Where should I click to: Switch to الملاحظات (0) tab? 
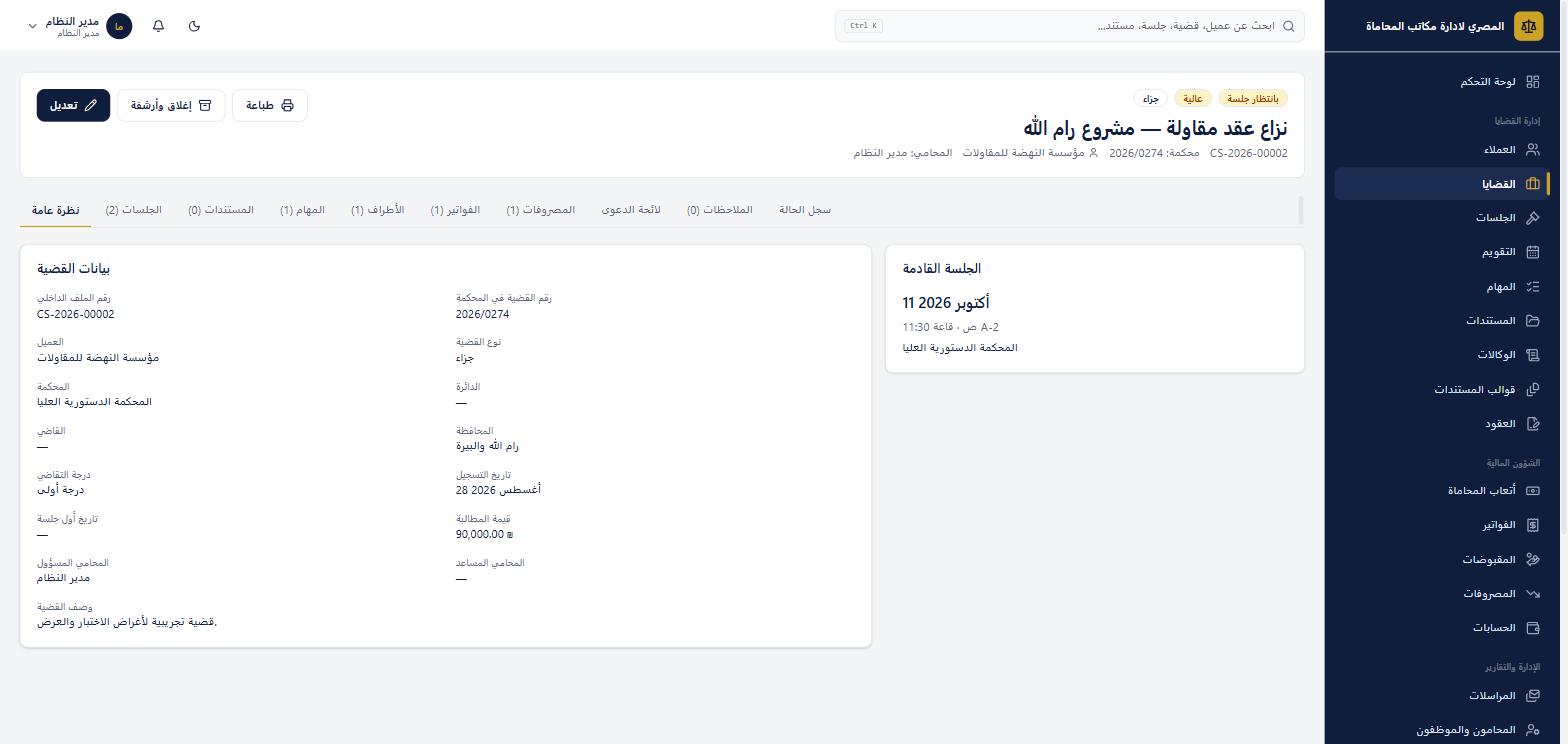(x=720, y=210)
